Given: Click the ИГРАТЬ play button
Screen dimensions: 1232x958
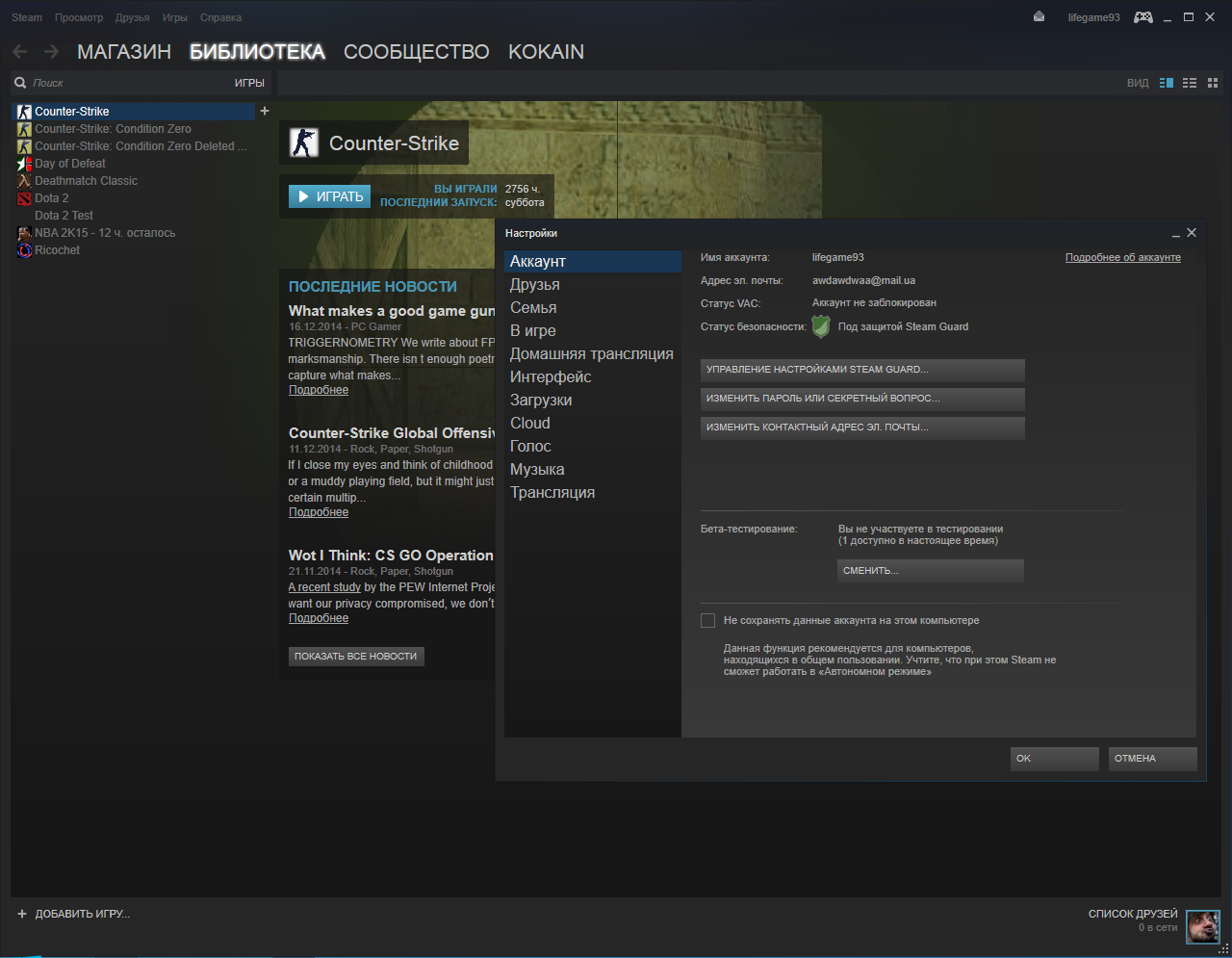Looking at the screenshot, I should (329, 196).
